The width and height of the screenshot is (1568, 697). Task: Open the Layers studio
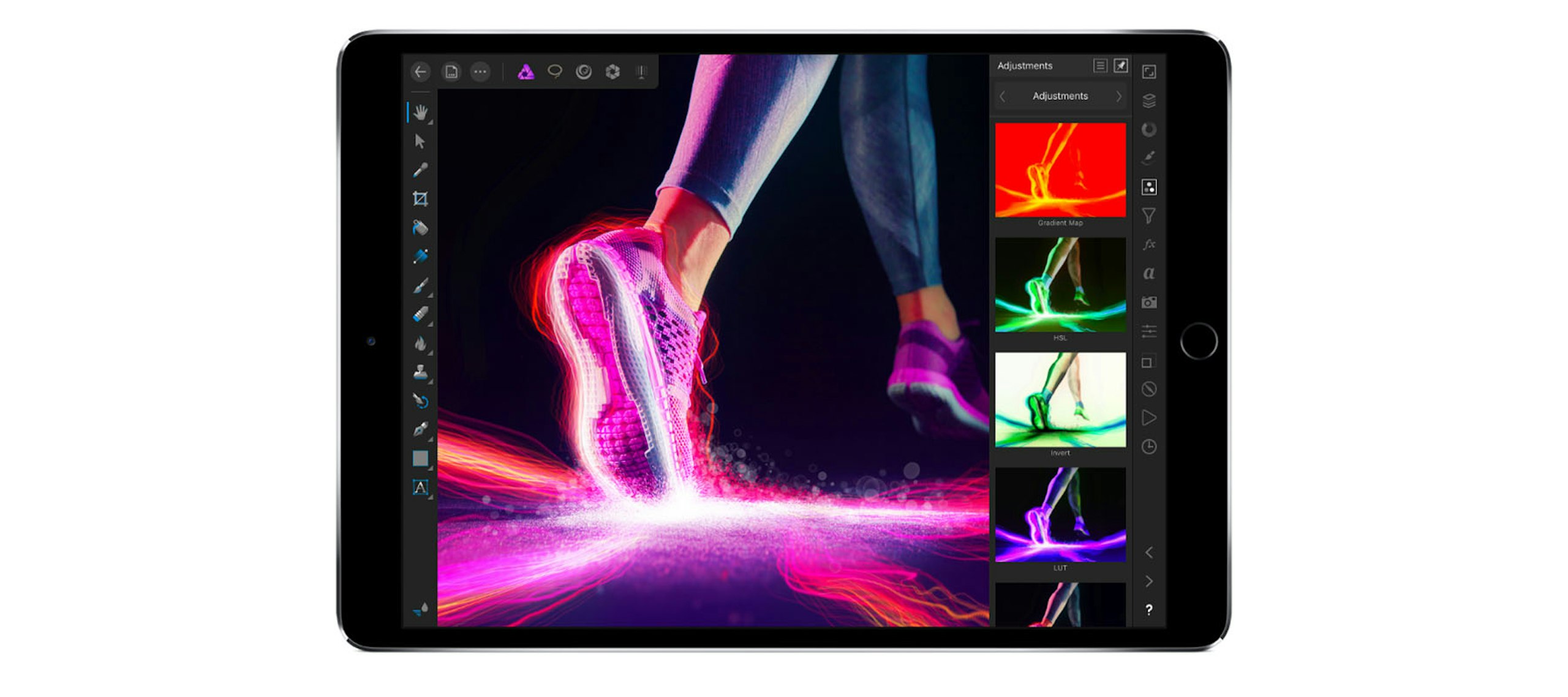[x=1149, y=100]
